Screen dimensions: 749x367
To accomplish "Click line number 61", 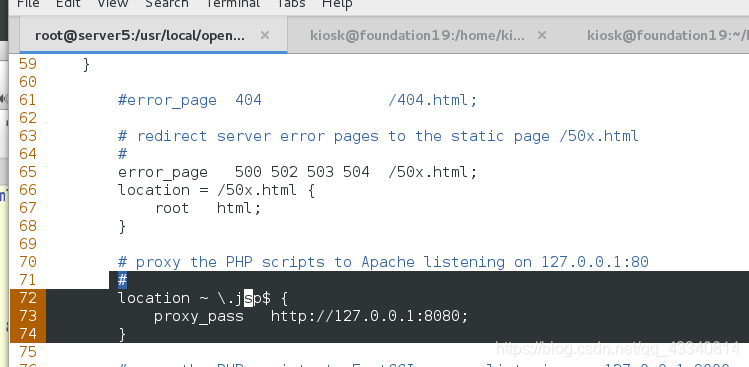I will (x=28, y=100).
